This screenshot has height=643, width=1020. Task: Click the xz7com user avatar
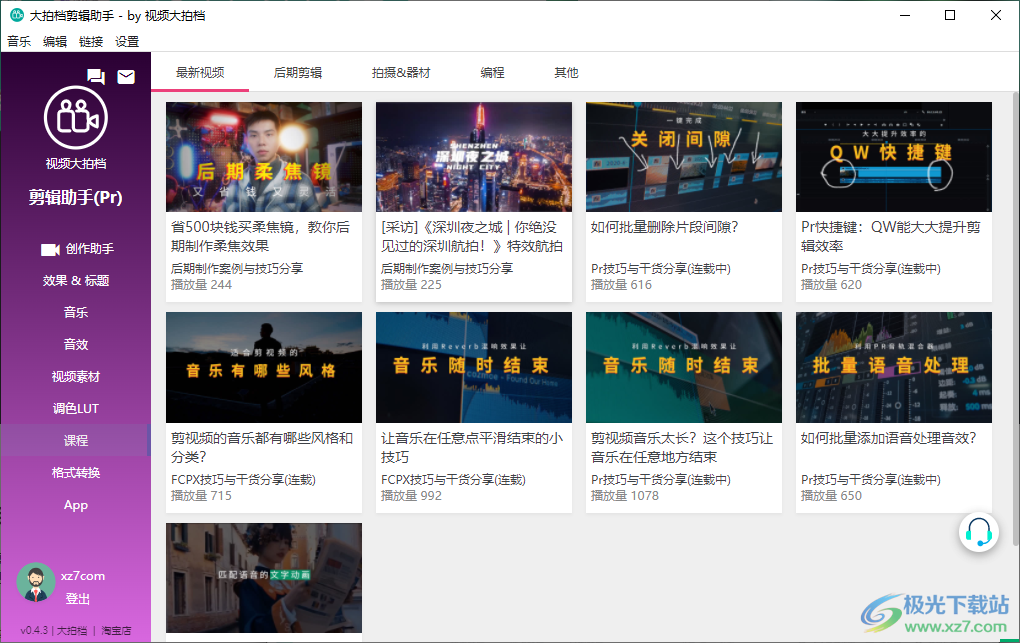(36, 582)
